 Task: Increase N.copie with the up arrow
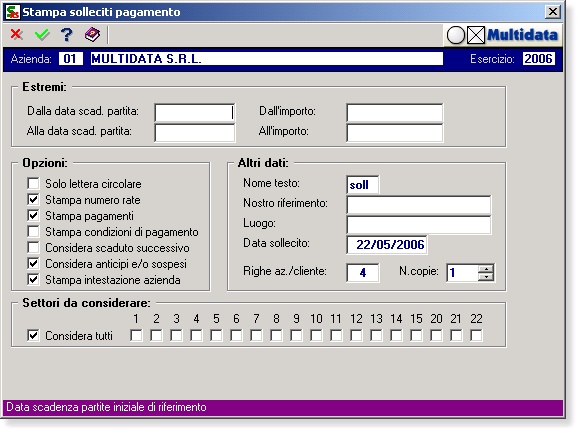(x=486, y=269)
